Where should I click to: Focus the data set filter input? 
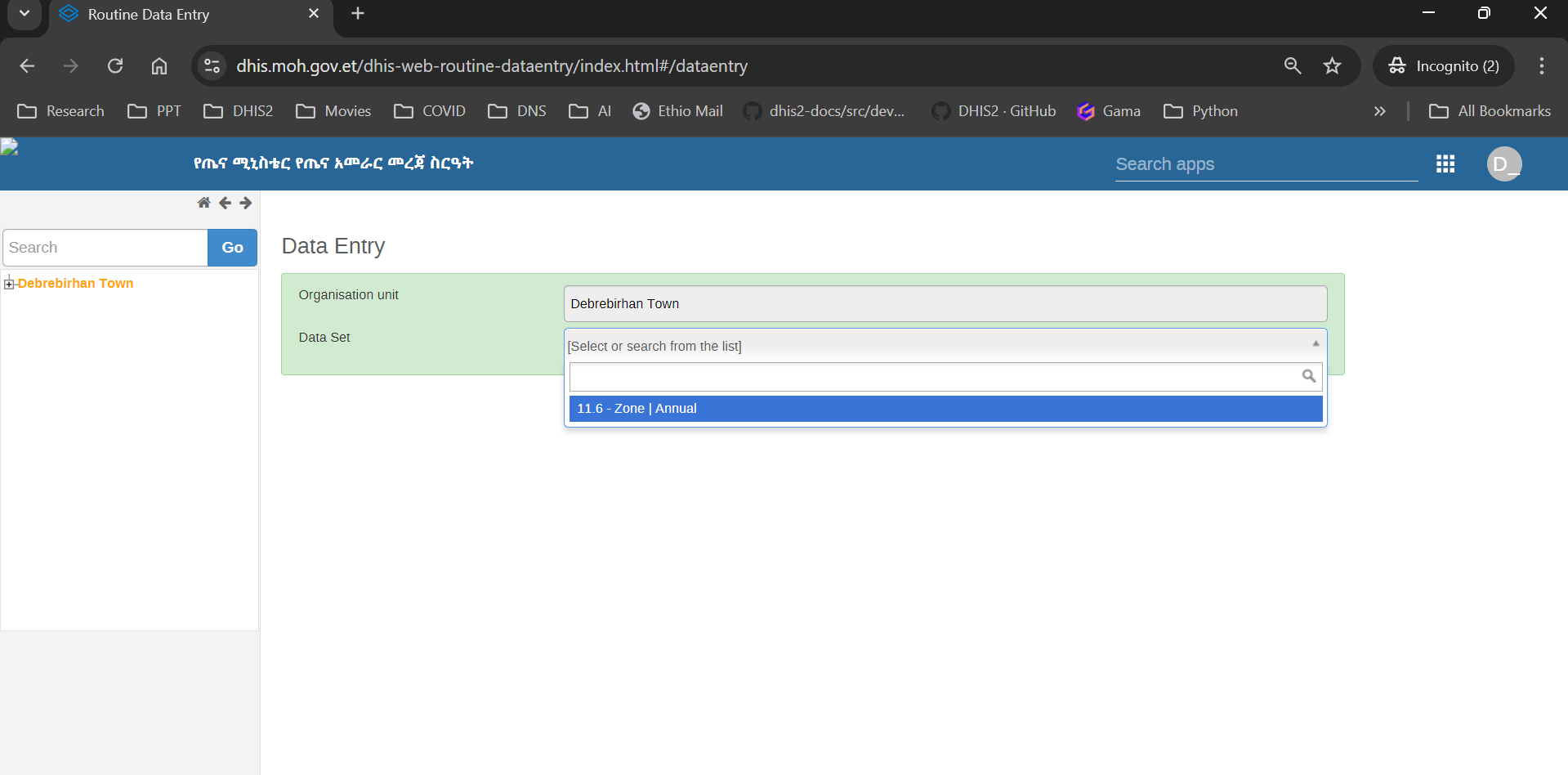(945, 377)
